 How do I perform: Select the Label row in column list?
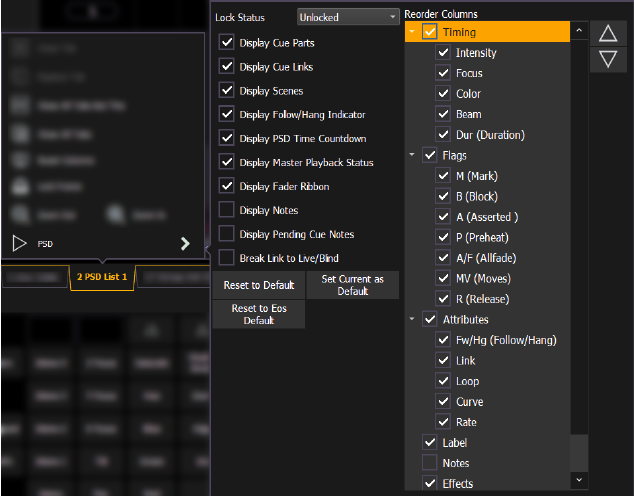click(x=455, y=443)
